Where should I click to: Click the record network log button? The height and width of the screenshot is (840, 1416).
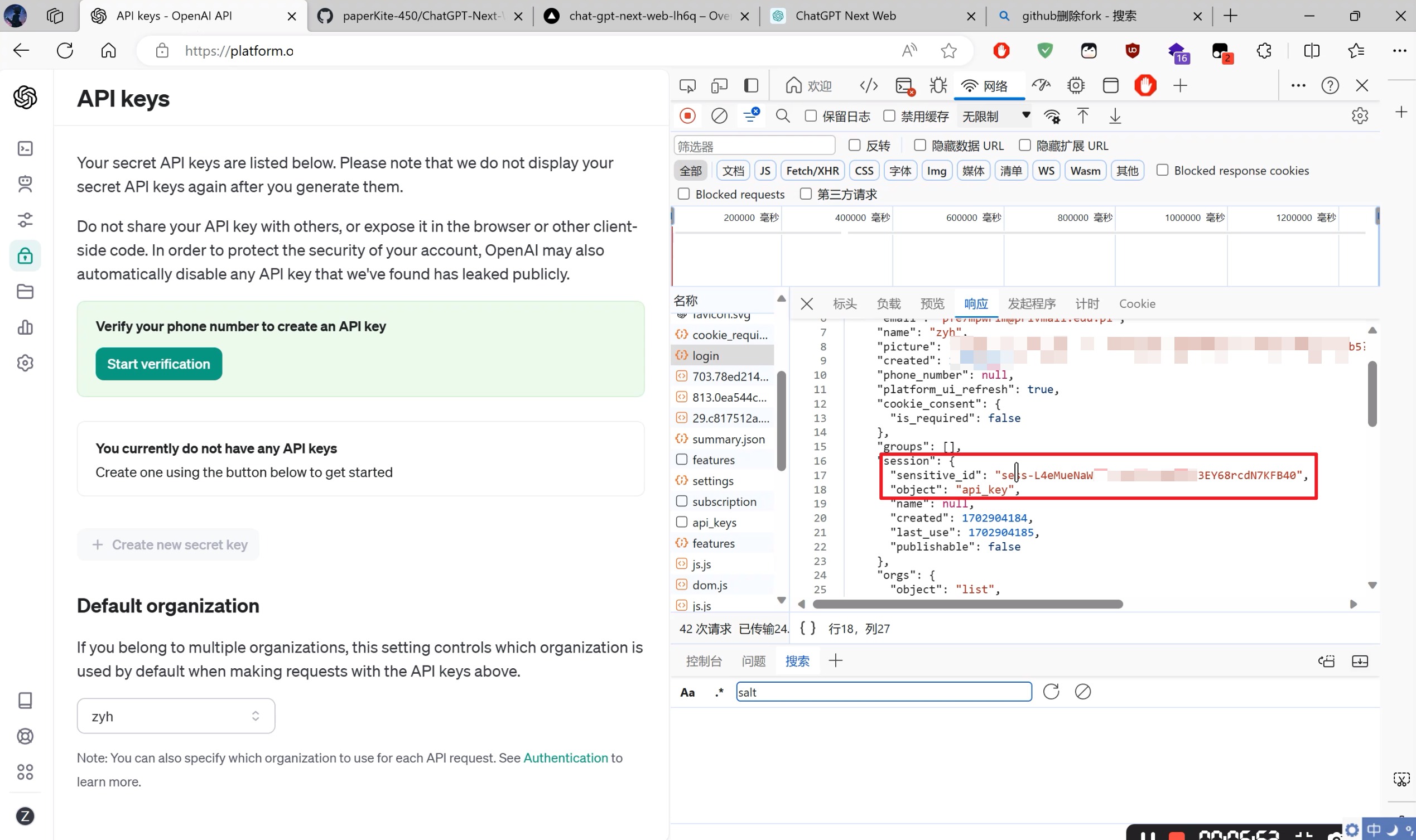pos(687,116)
